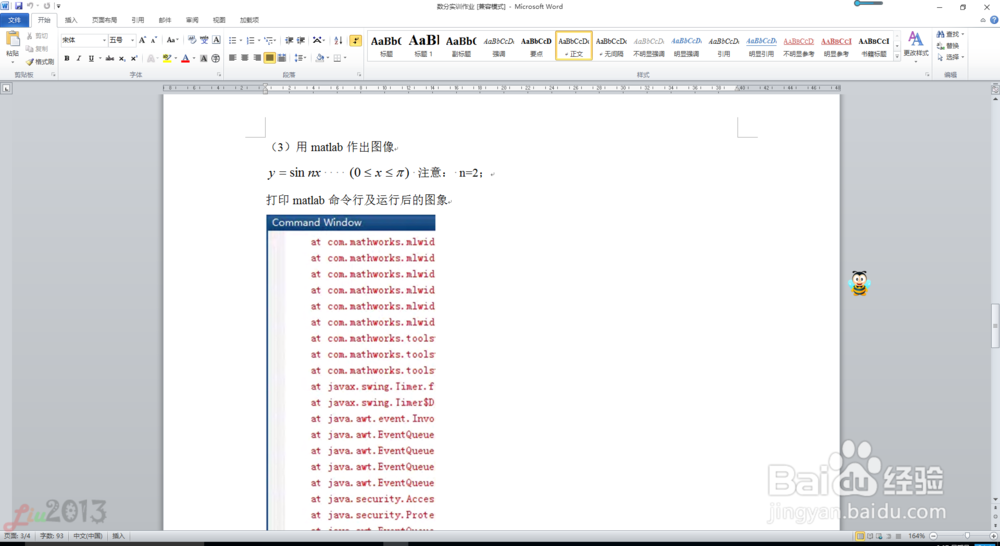Viewport: 1000px width, 546px height.
Task: Apply distributed alignment
Action: coord(282,58)
